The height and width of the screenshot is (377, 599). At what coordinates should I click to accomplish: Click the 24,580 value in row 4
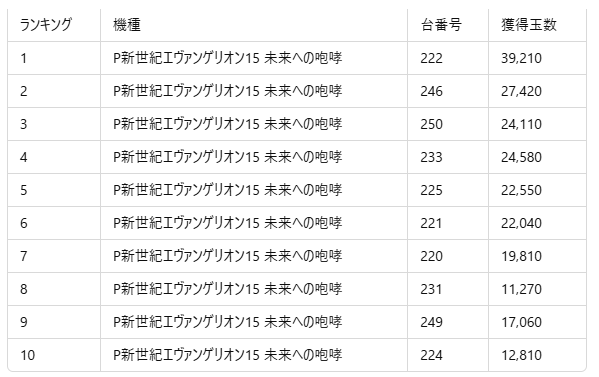(x=521, y=157)
